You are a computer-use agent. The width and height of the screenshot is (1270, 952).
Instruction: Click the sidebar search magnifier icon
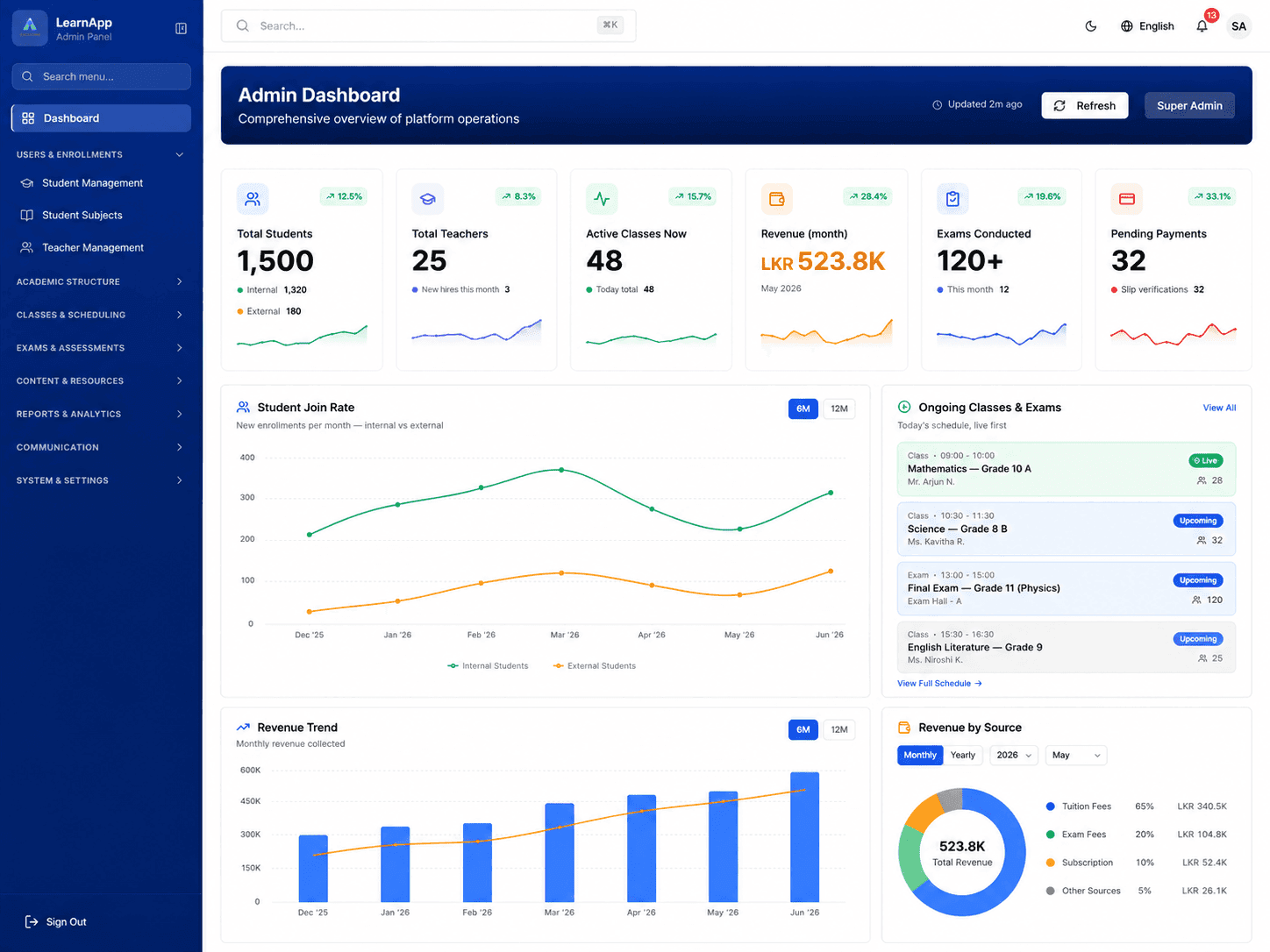(28, 77)
